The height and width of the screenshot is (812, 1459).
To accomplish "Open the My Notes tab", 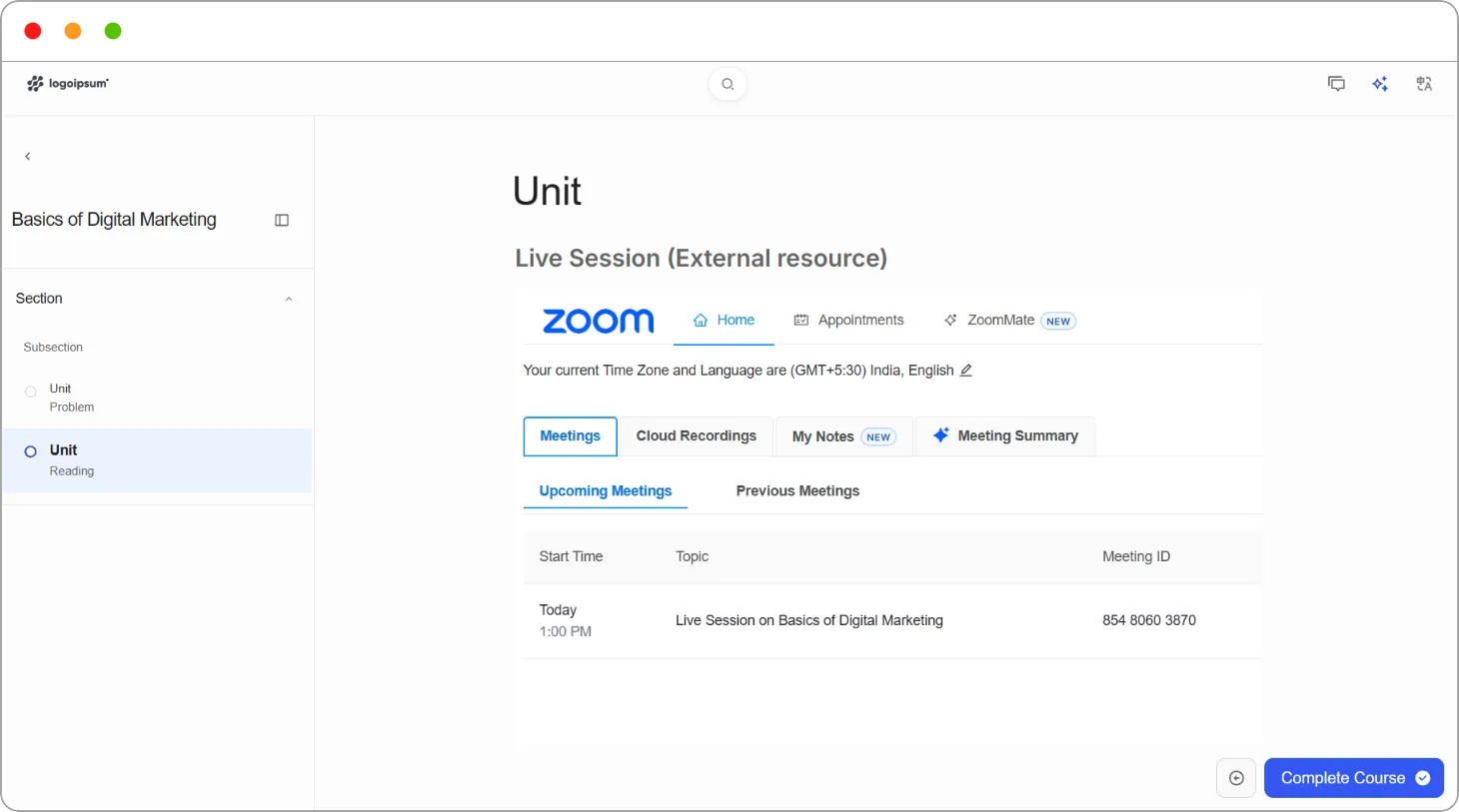I will coord(844,436).
